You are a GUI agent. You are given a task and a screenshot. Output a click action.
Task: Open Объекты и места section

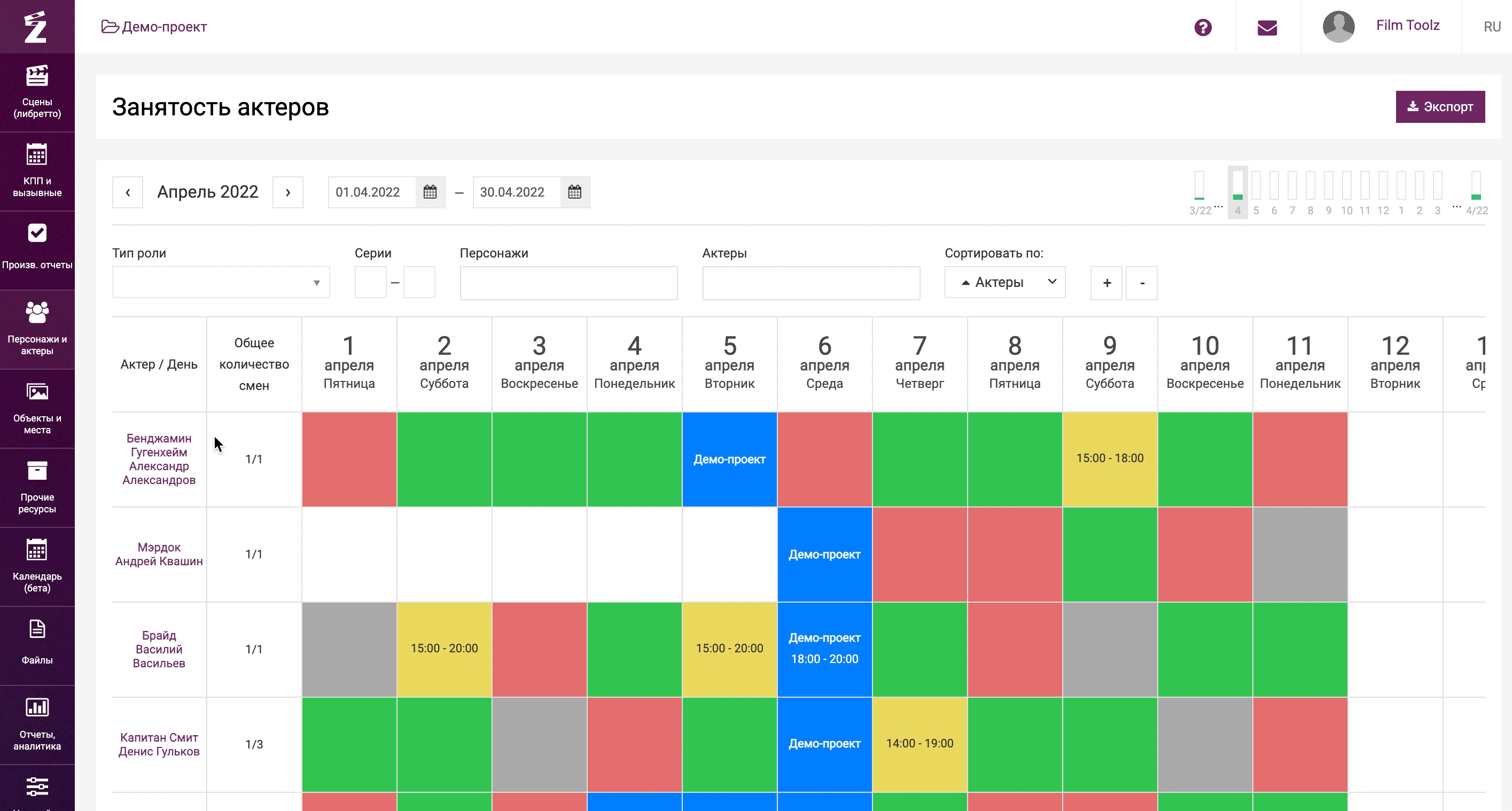pos(37,408)
